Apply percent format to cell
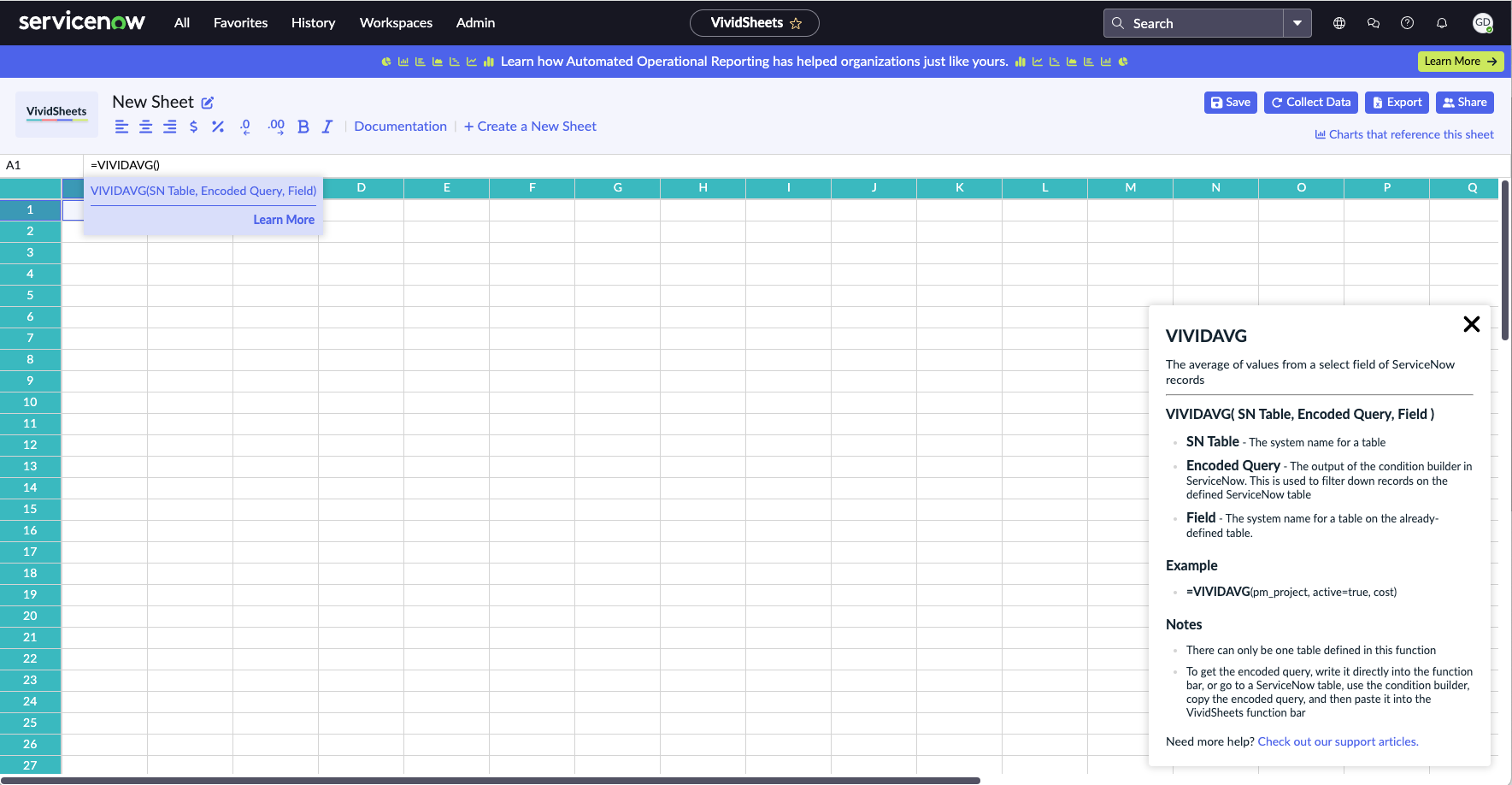 tap(218, 127)
